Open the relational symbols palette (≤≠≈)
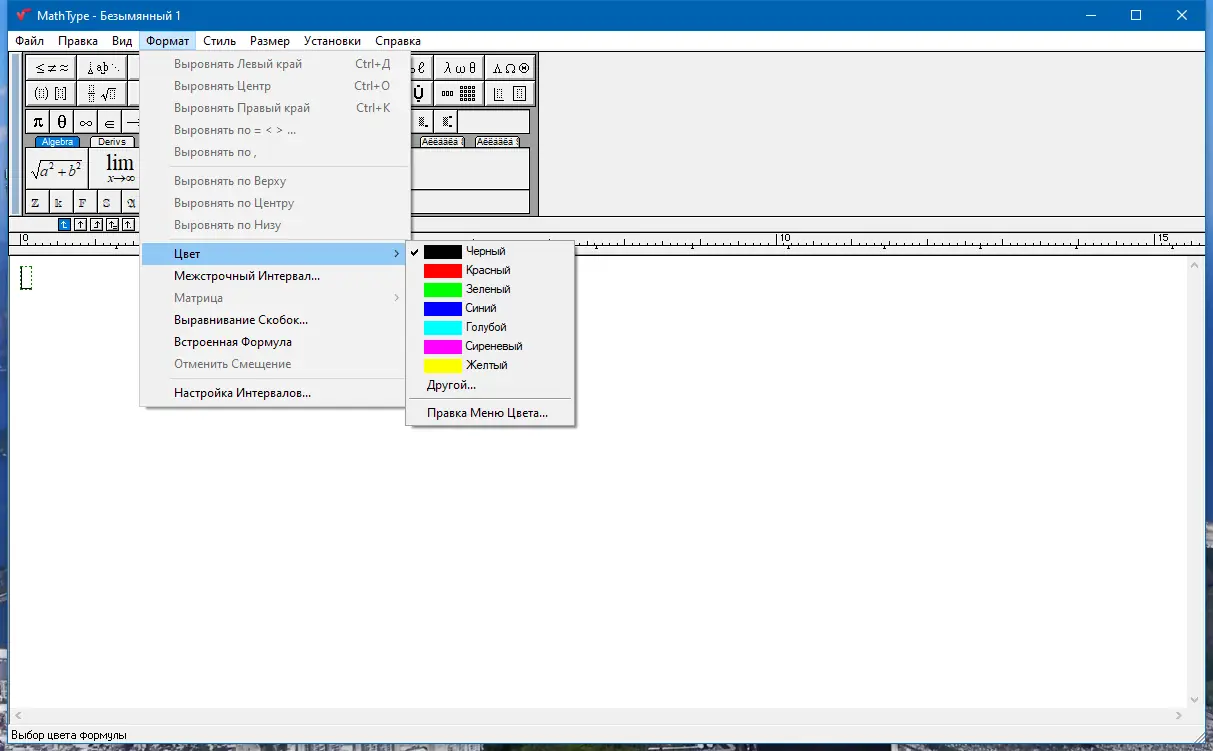The width and height of the screenshot is (1213, 751). point(51,68)
